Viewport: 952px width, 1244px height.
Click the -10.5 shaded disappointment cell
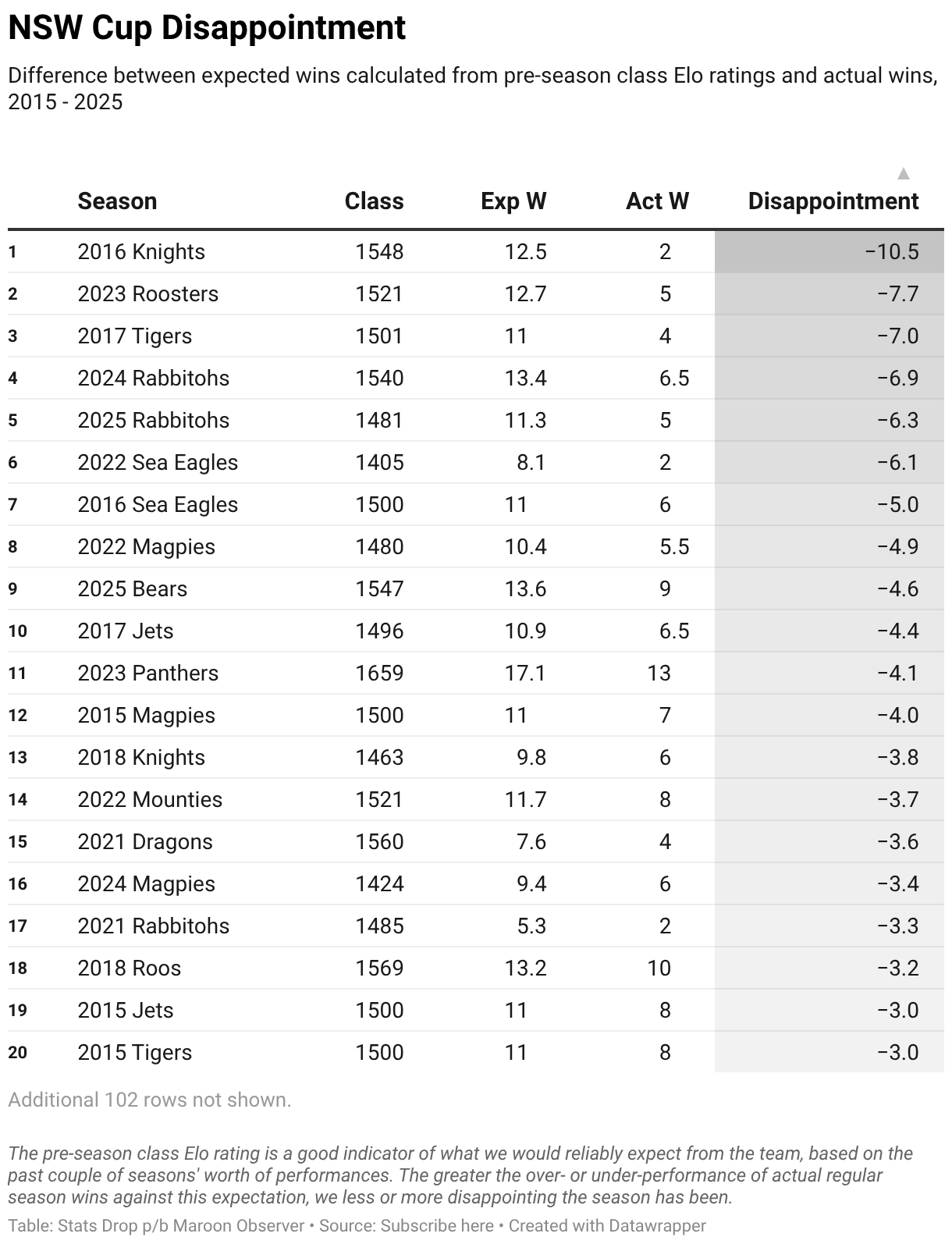coord(829,251)
